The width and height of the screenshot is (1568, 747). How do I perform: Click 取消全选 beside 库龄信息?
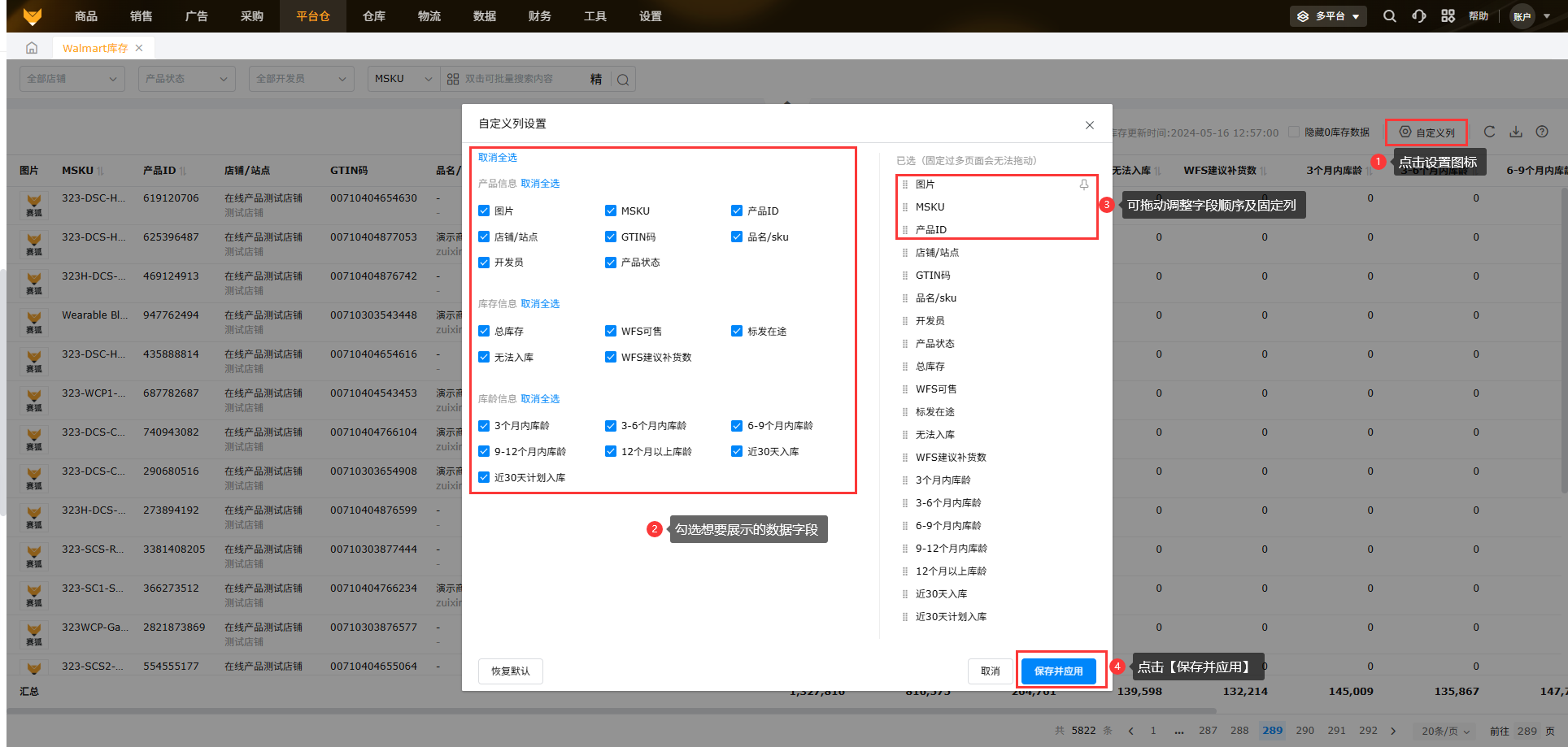[541, 399]
